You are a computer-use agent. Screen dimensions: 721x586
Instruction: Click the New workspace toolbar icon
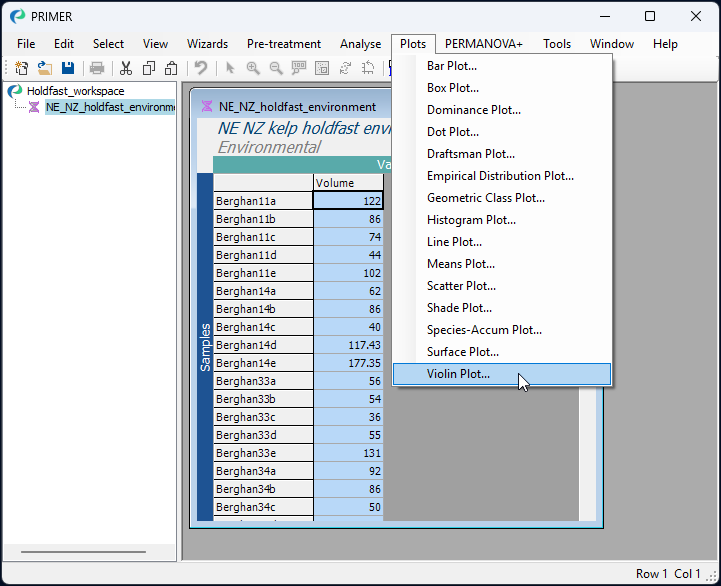pos(21,68)
